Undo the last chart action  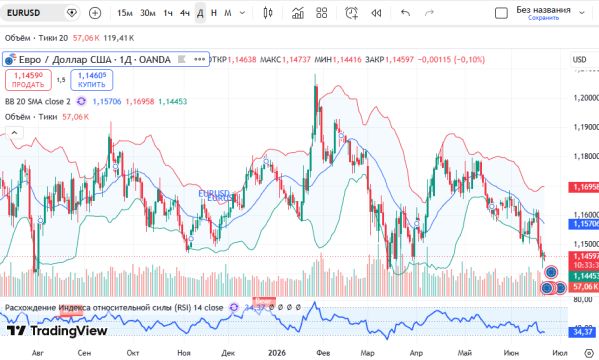pos(405,13)
